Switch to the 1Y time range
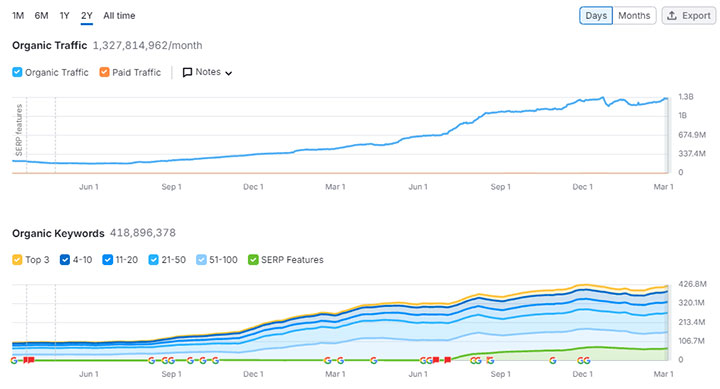The width and height of the screenshot is (720, 389). tap(64, 16)
